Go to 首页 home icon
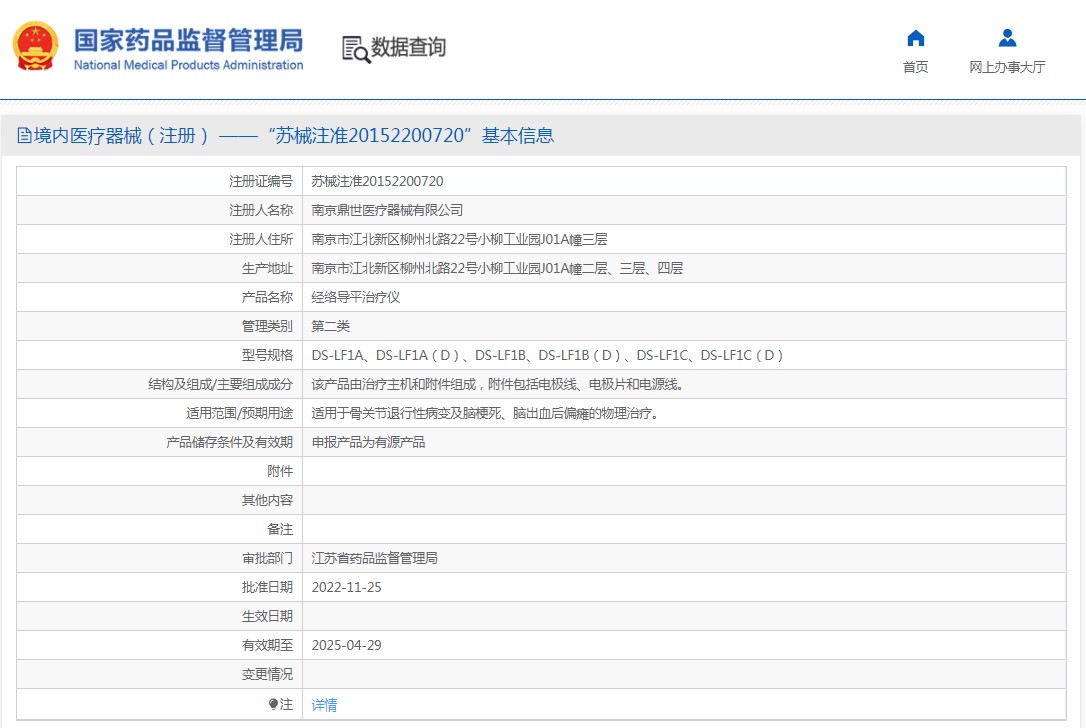 pos(916,38)
